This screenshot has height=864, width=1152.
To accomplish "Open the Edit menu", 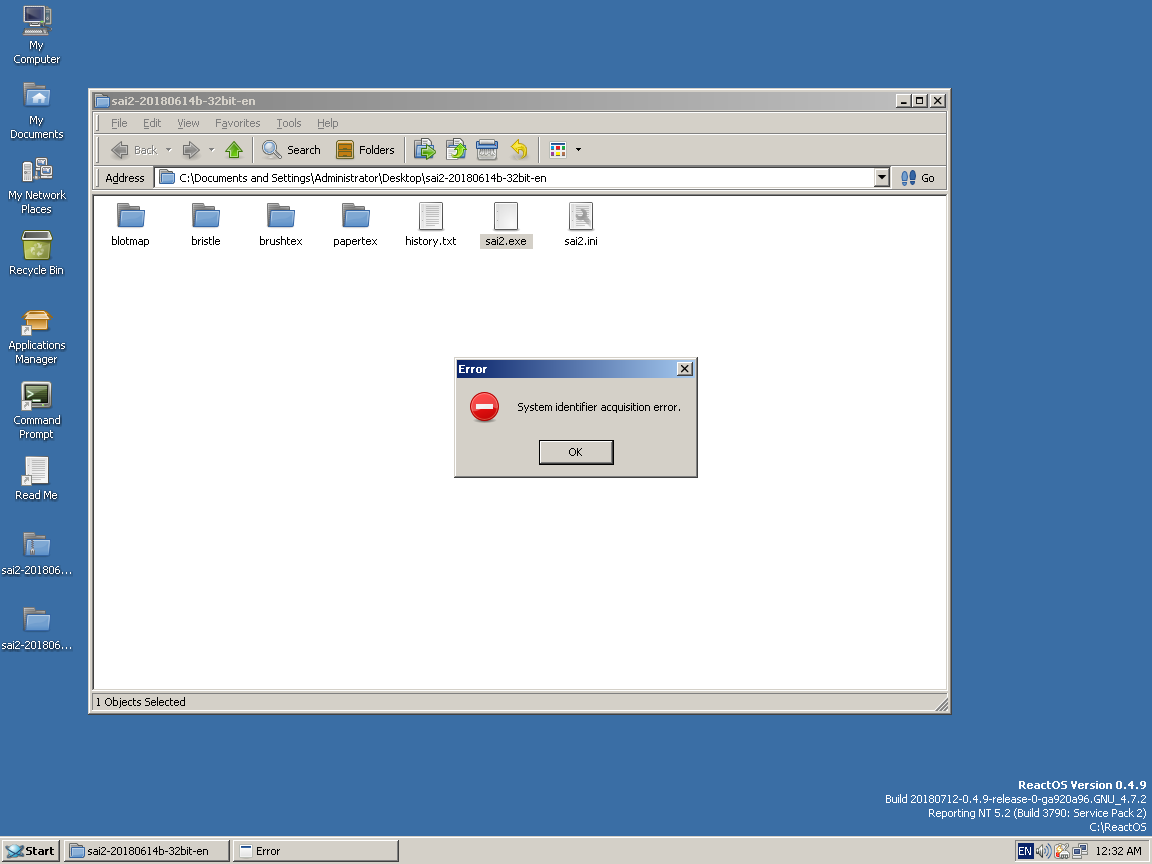I will point(152,123).
